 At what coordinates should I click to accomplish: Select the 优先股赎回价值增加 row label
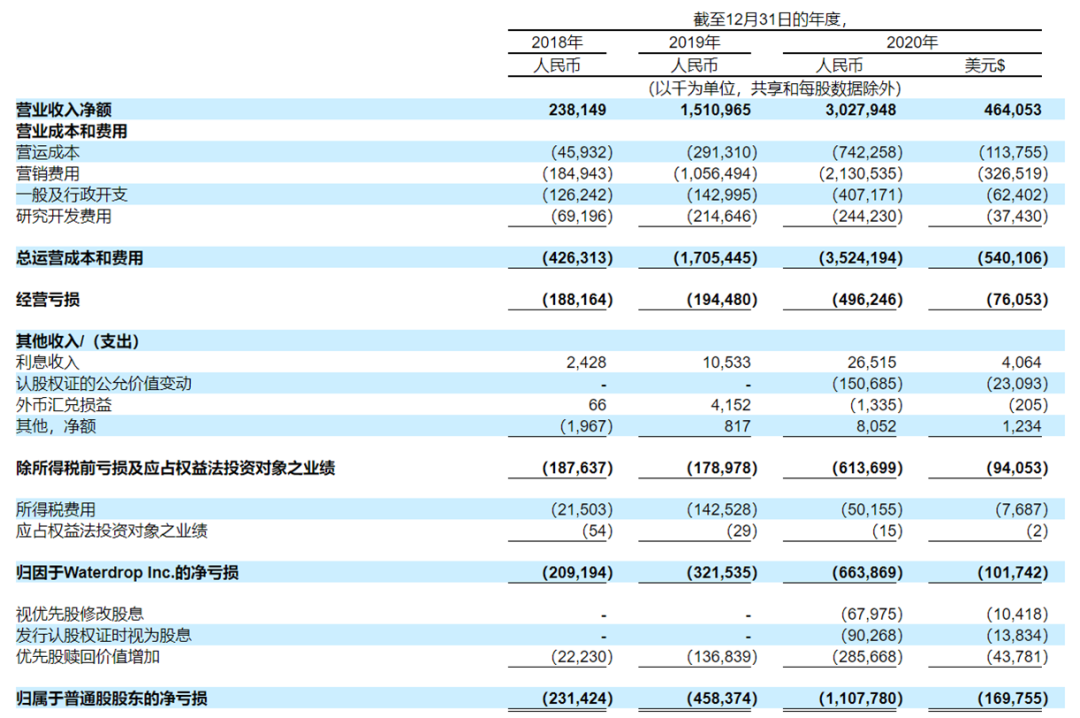(x=87, y=657)
